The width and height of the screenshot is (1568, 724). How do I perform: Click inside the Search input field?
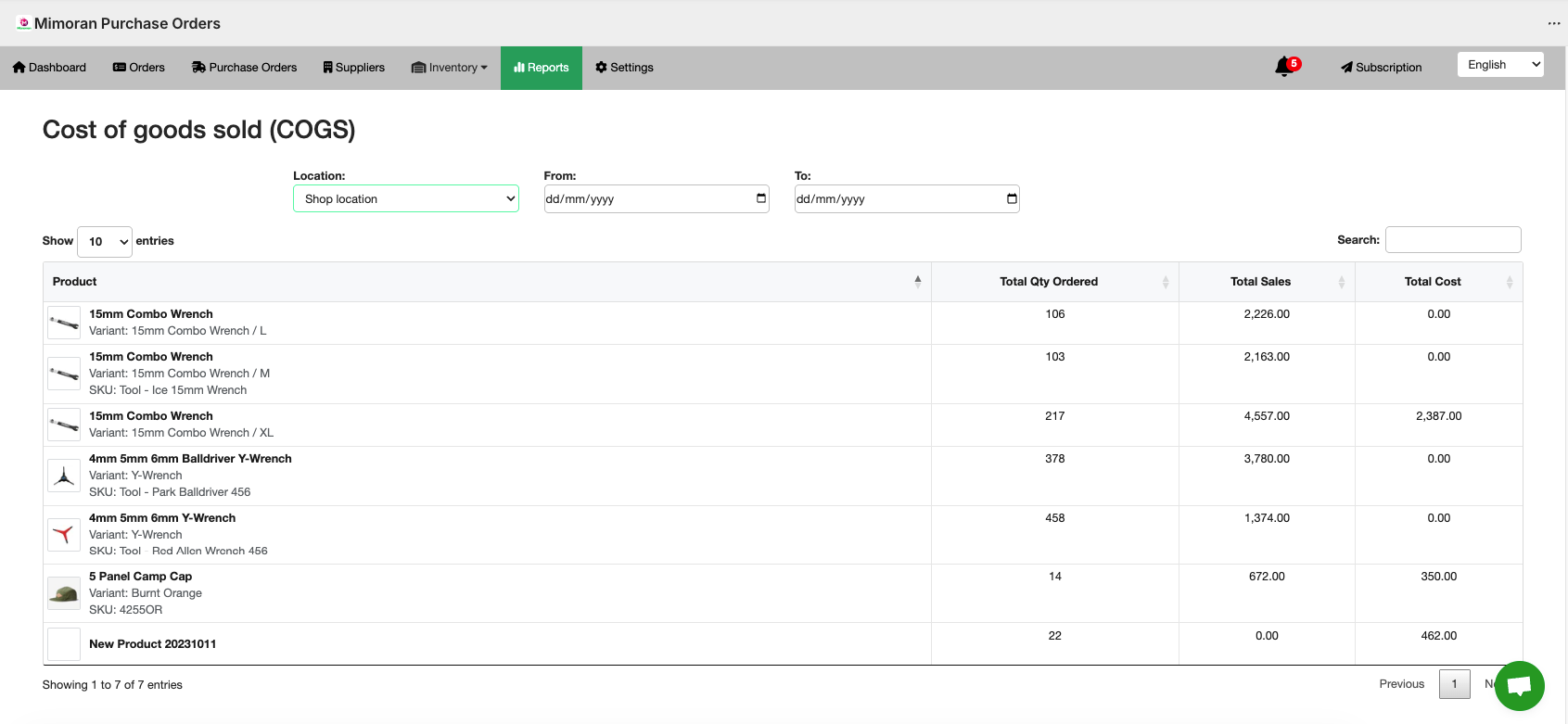pos(1452,239)
